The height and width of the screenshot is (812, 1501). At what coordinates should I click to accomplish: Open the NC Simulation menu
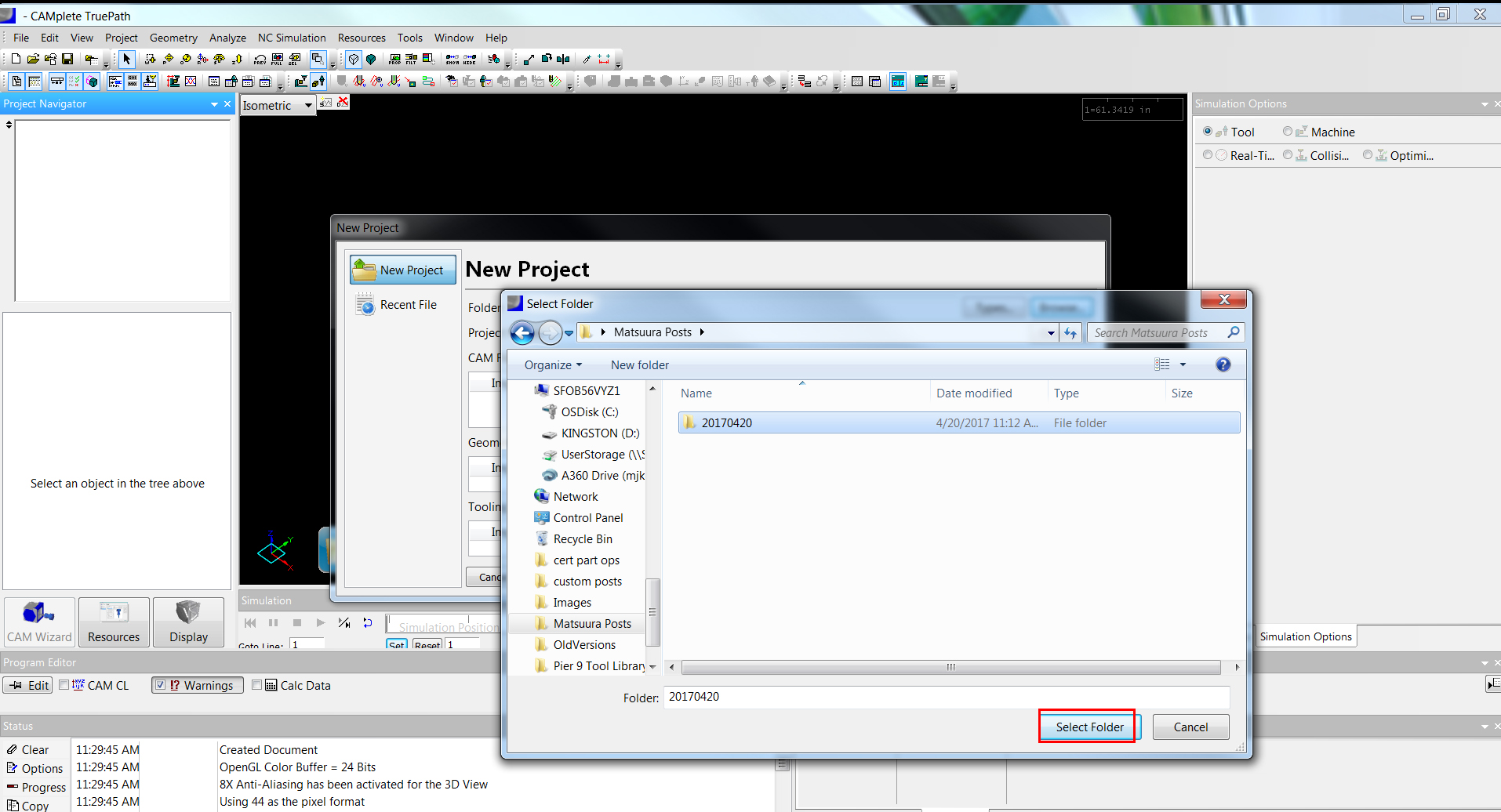[x=292, y=38]
